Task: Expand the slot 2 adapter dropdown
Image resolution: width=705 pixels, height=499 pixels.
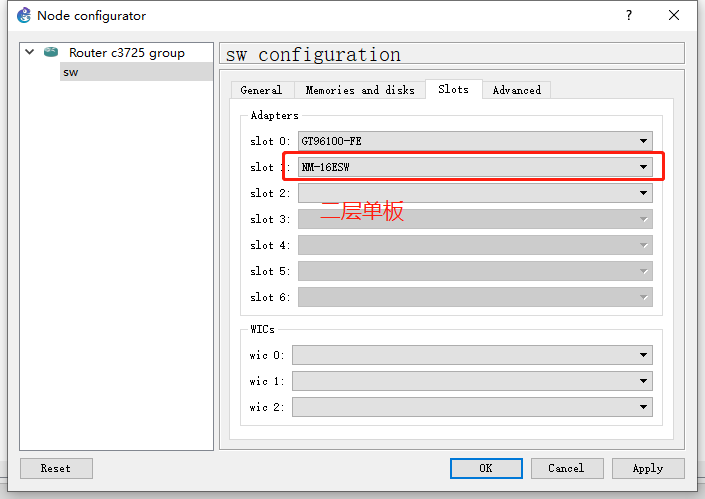Action: 475,193
